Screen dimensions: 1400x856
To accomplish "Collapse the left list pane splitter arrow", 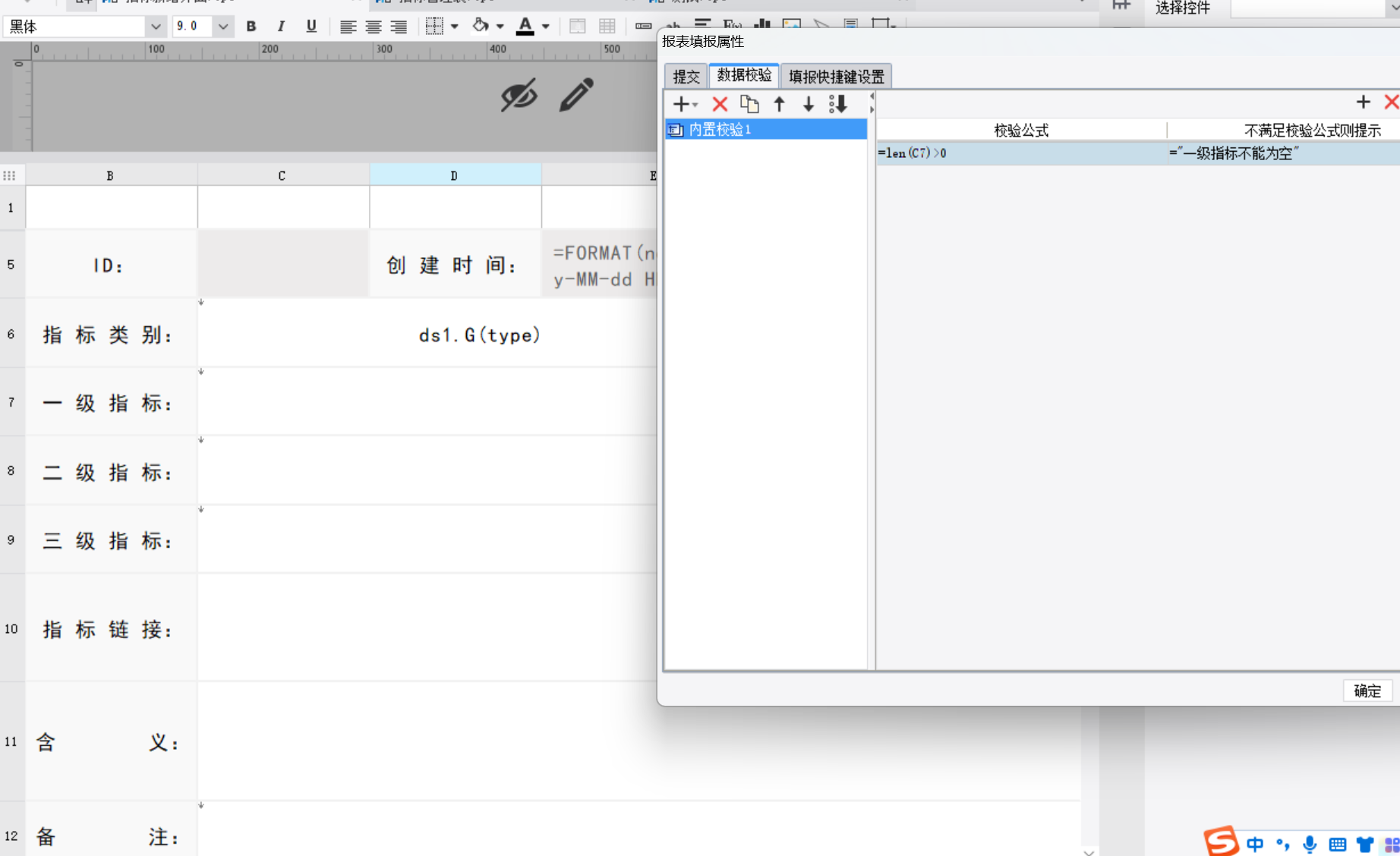I will 872,96.
